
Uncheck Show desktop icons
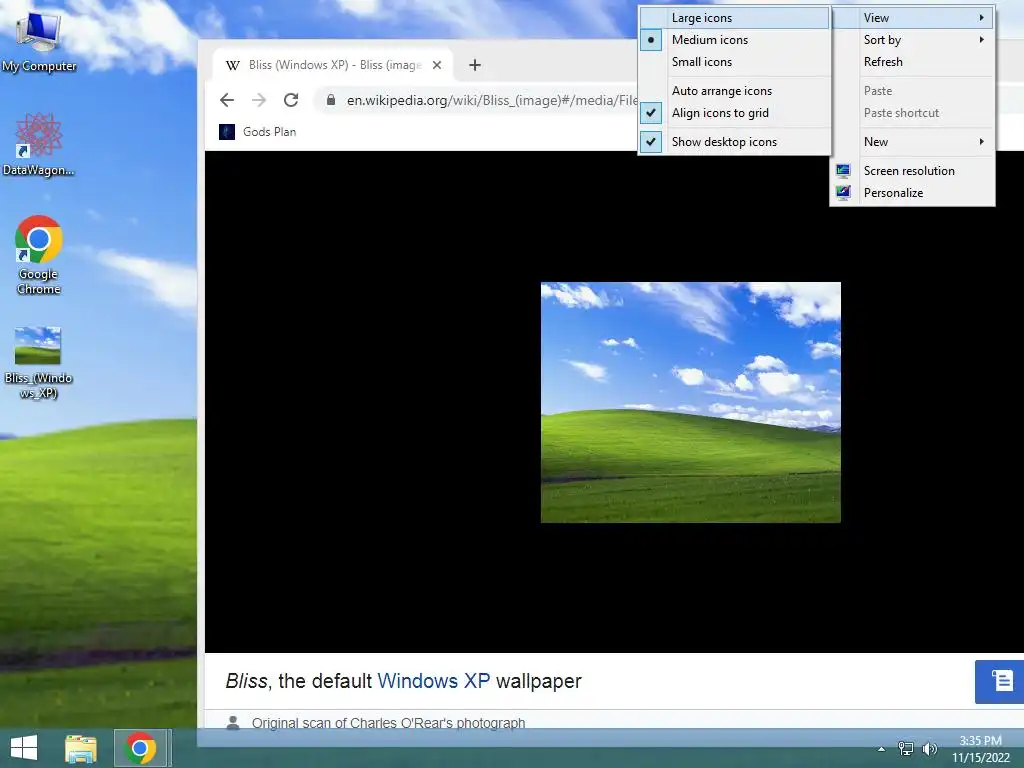click(x=734, y=142)
